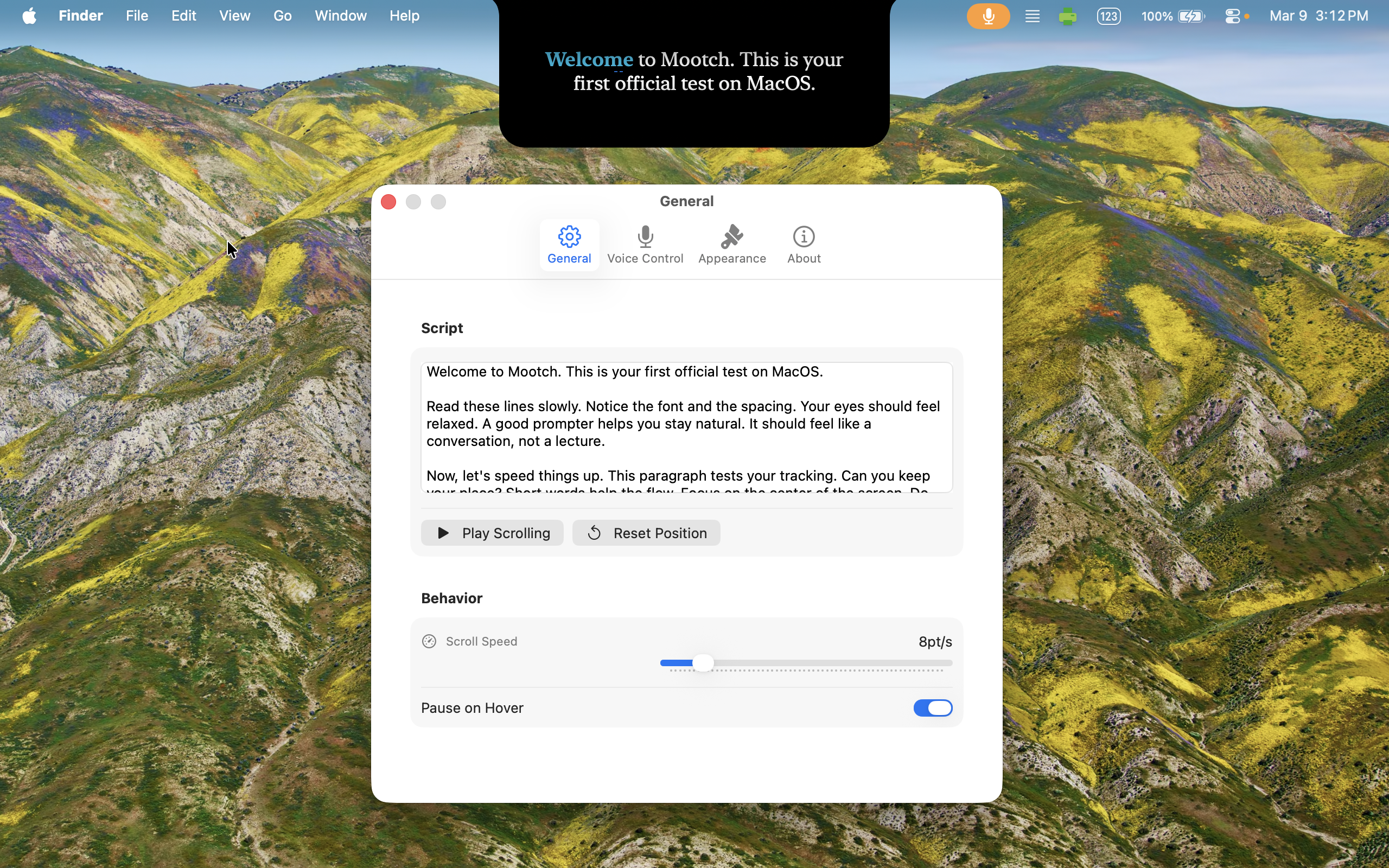Screen dimensions: 1389x868
Task: Open the Appearance paintbrush tab
Action: coord(732,245)
